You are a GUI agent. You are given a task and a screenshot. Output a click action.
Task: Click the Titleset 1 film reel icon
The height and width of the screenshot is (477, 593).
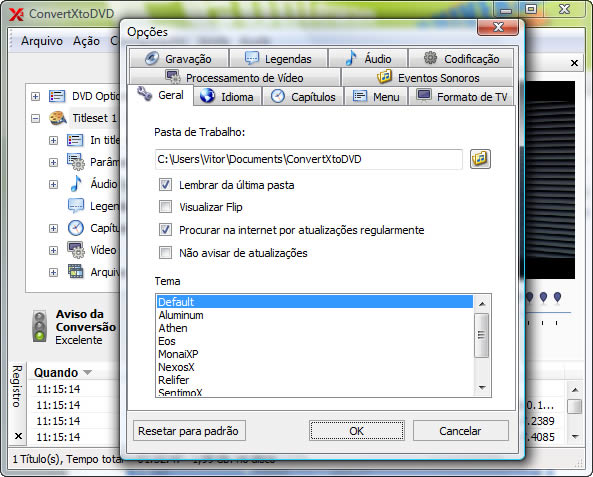pos(58,118)
